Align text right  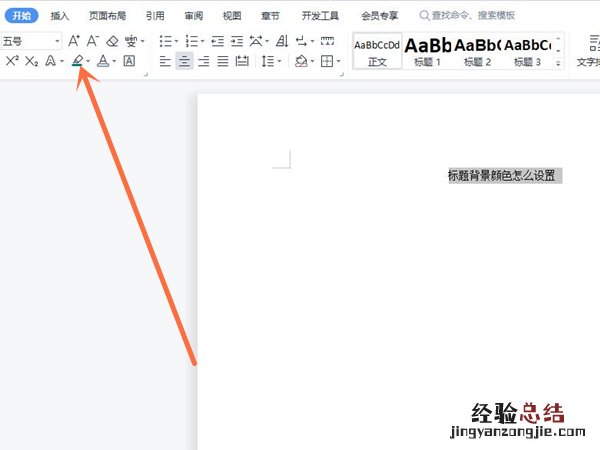click(x=204, y=61)
